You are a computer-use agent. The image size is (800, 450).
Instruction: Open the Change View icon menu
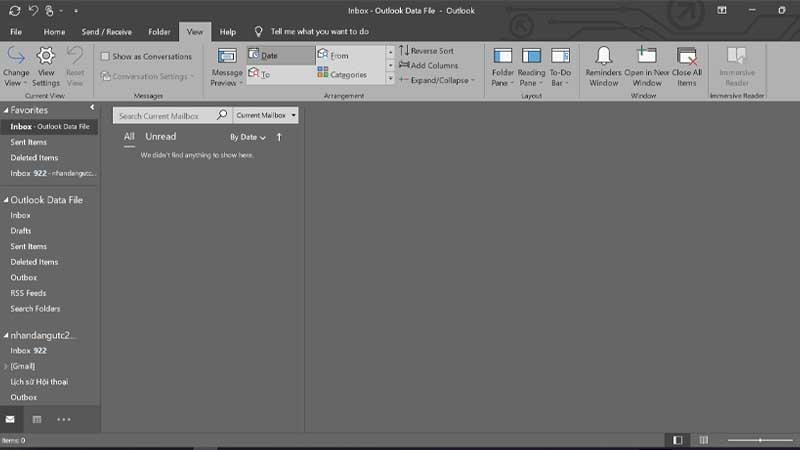click(x=16, y=56)
